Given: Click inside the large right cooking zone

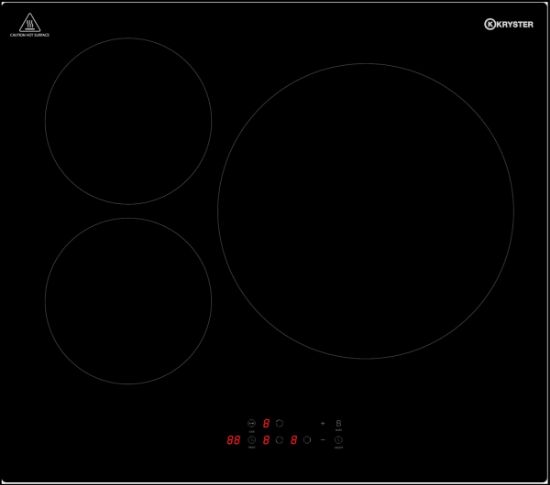Looking at the screenshot, I should 365,211.
